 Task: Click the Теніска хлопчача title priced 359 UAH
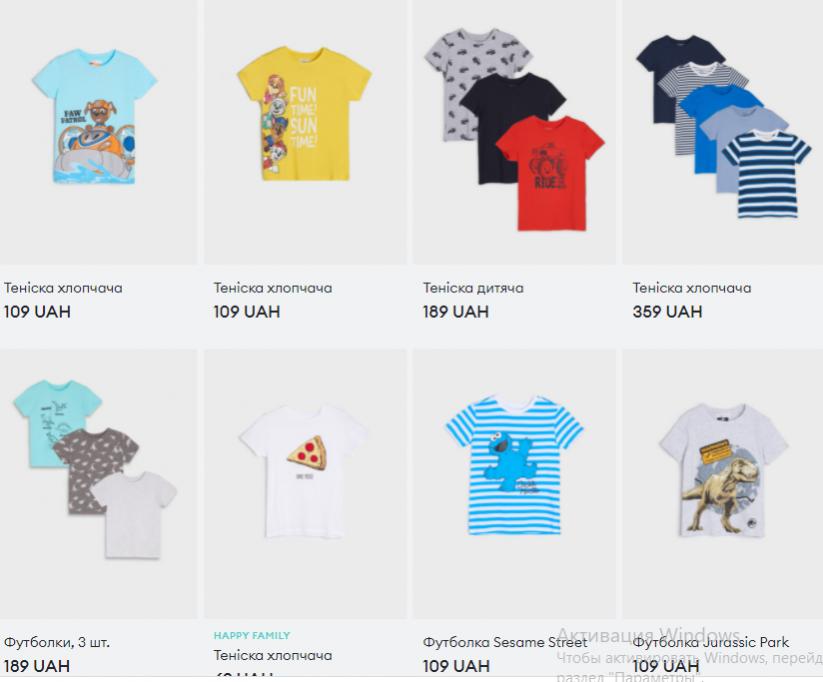coord(692,288)
